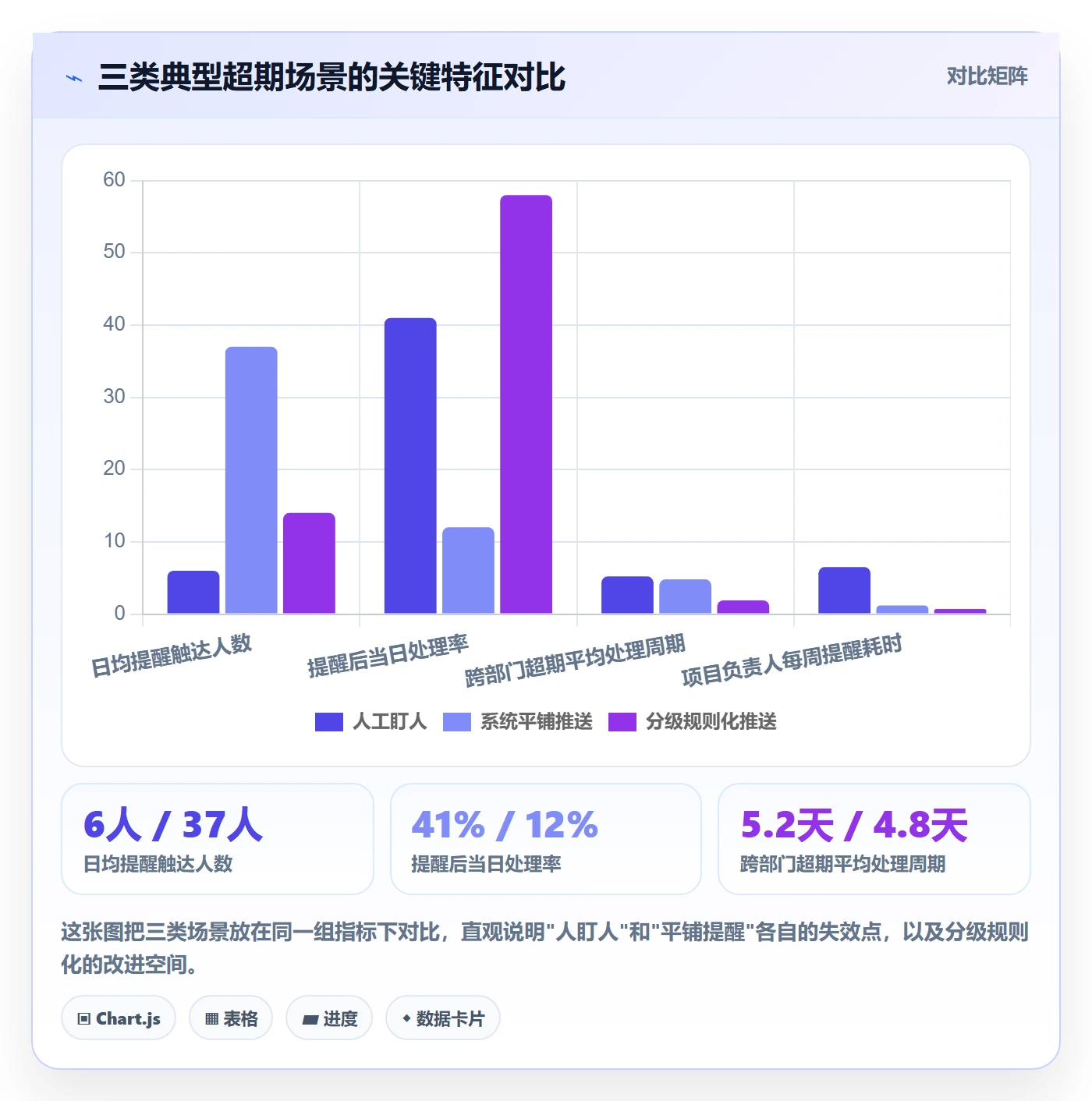Click the 5.2天 / 4.8天 stat card value
The height and width of the screenshot is (1101, 1092).
click(854, 825)
